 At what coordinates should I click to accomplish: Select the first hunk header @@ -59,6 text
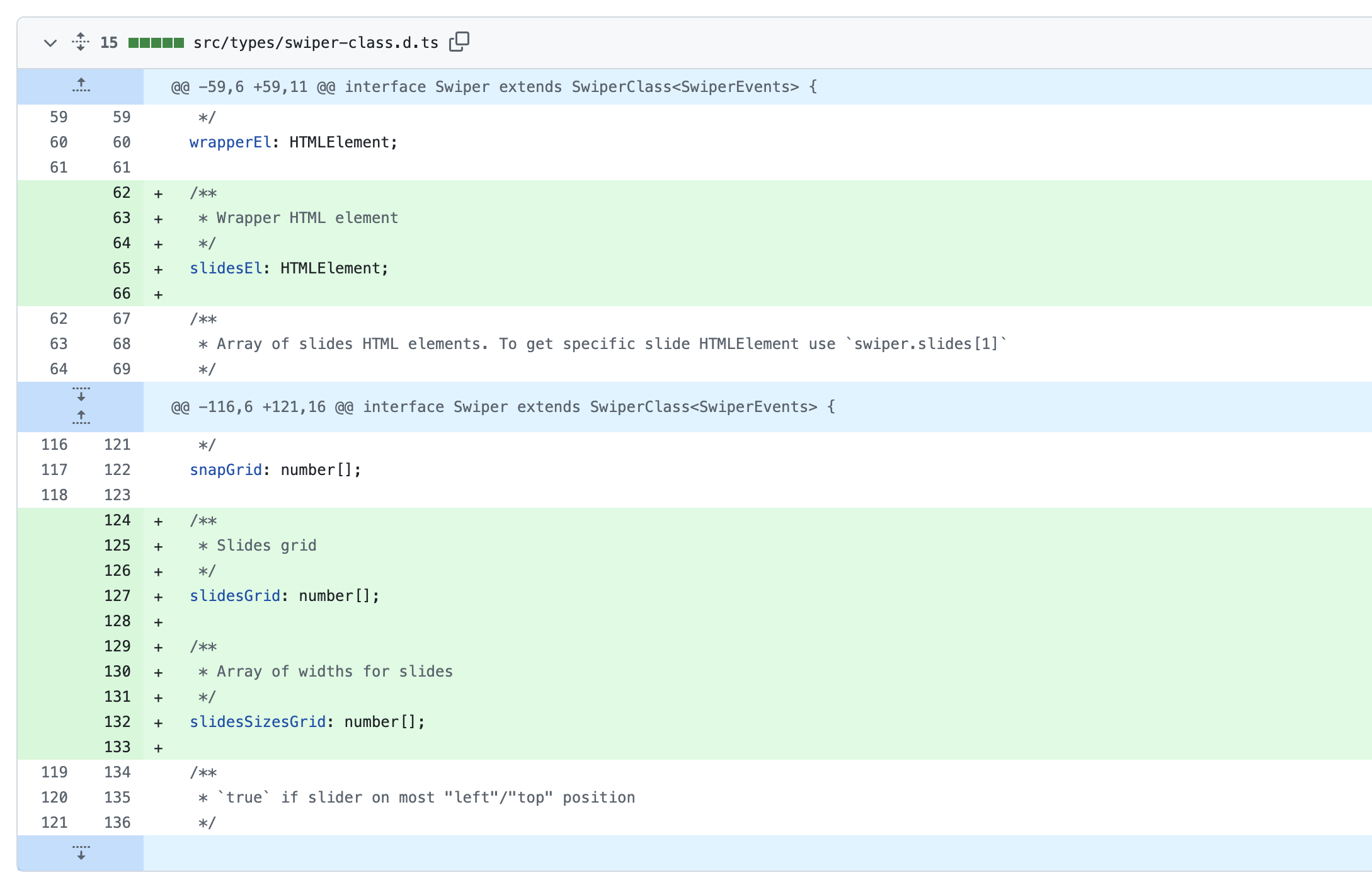coord(494,87)
